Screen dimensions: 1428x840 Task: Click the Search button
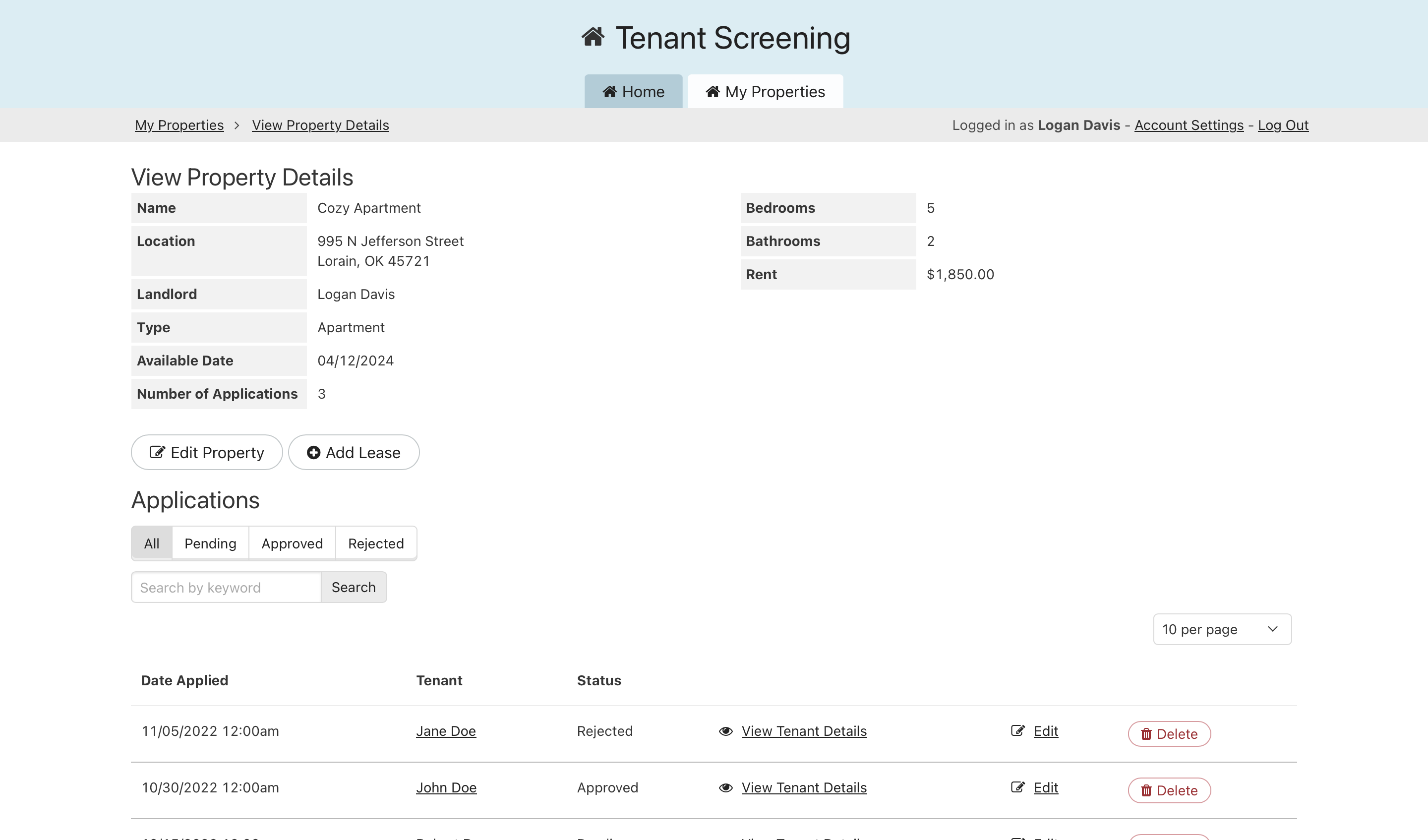(353, 587)
